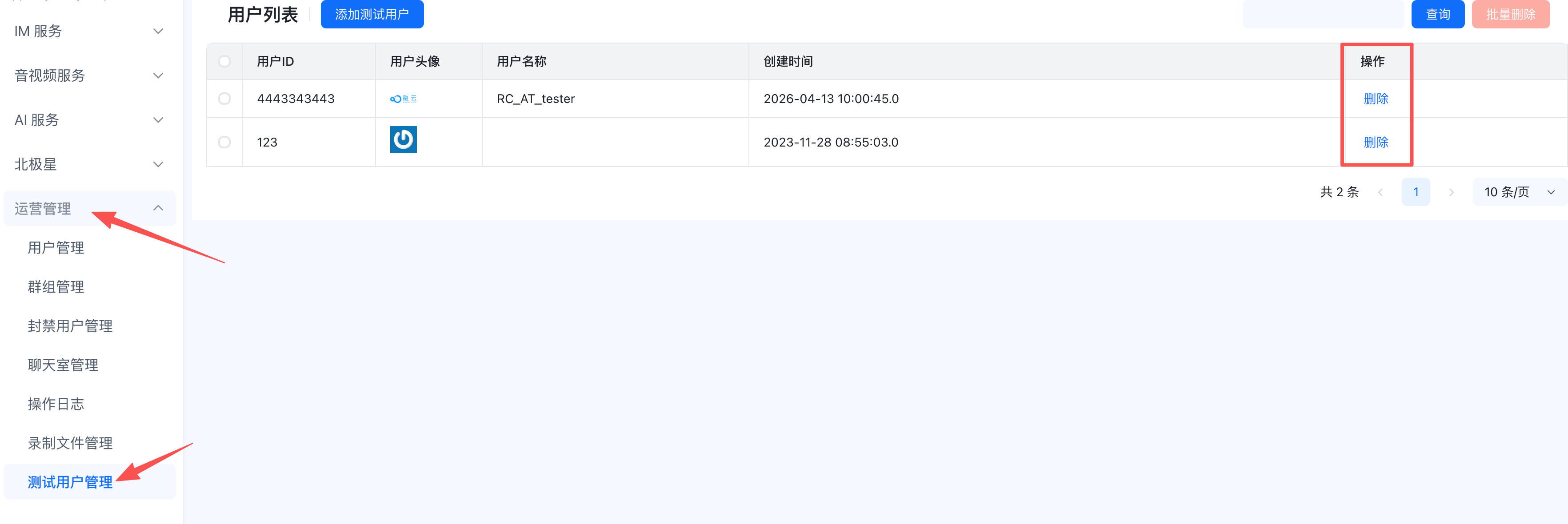
Task: Expand the IM 服务 menu
Action: tap(89, 31)
